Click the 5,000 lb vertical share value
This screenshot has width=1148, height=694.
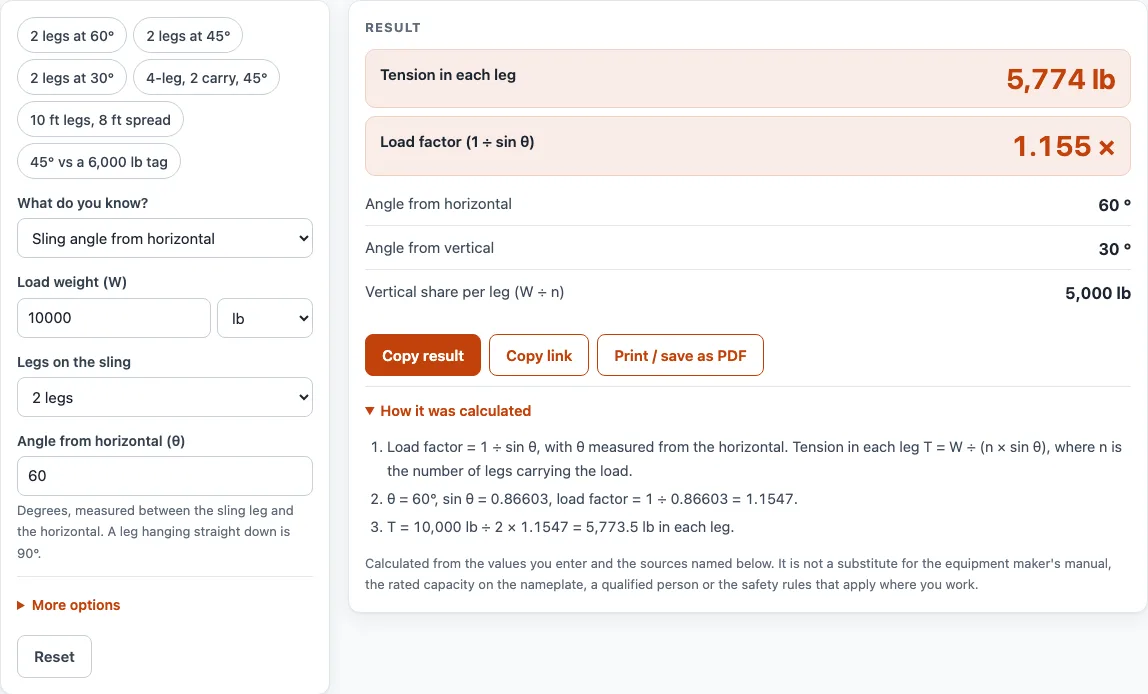point(1097,294)
